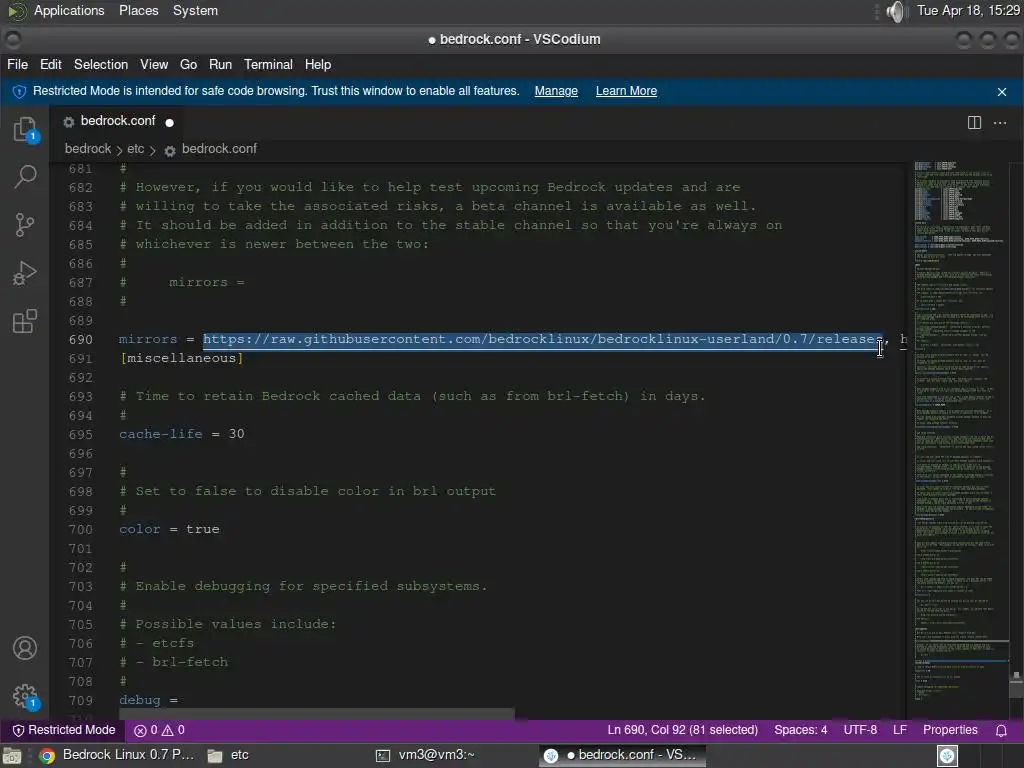1024x768 pixels.
Task: Click the Ln 690, Col 92 indicator
Action: (682, 730)
